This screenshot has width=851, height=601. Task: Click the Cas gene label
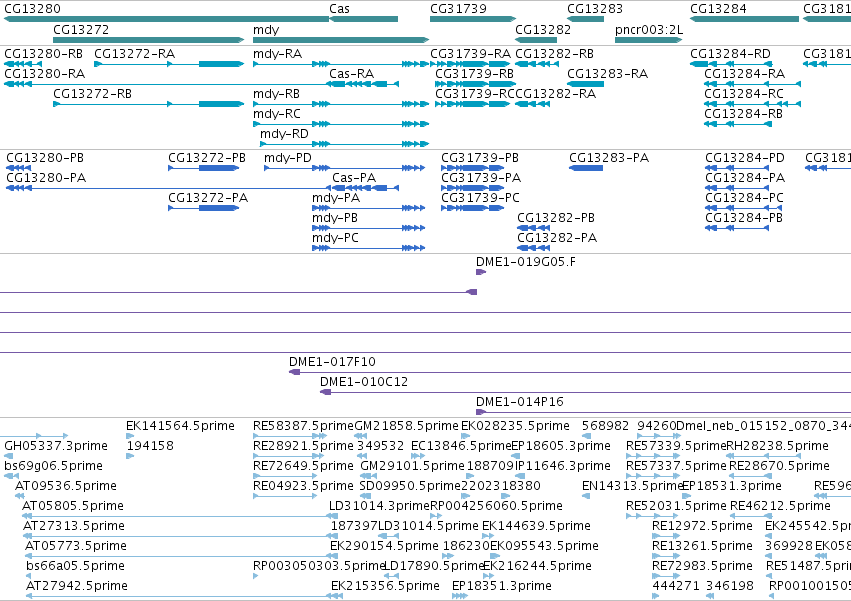coord(339,9)
